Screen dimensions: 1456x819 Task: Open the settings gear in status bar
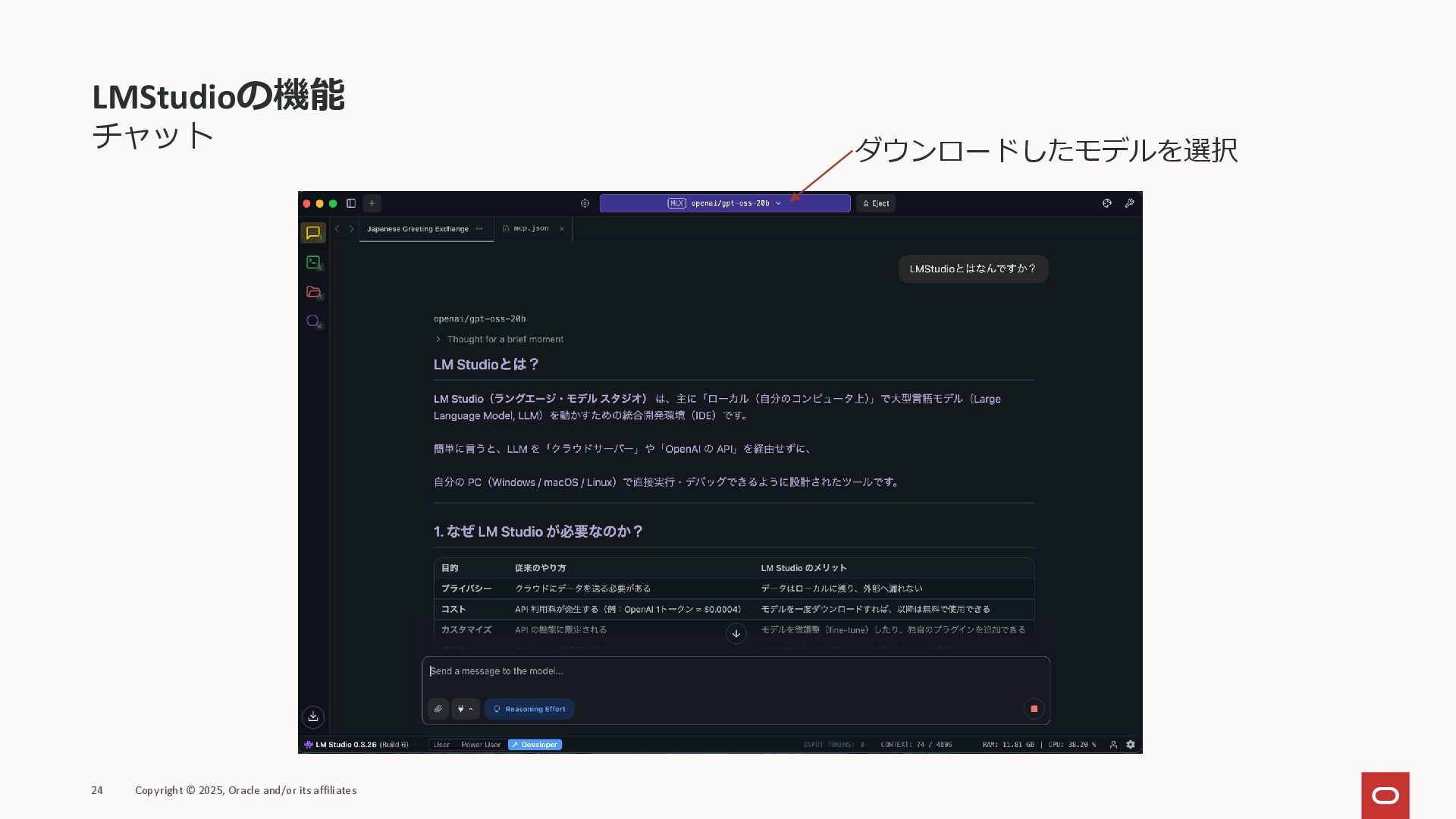coord(1131,745)
